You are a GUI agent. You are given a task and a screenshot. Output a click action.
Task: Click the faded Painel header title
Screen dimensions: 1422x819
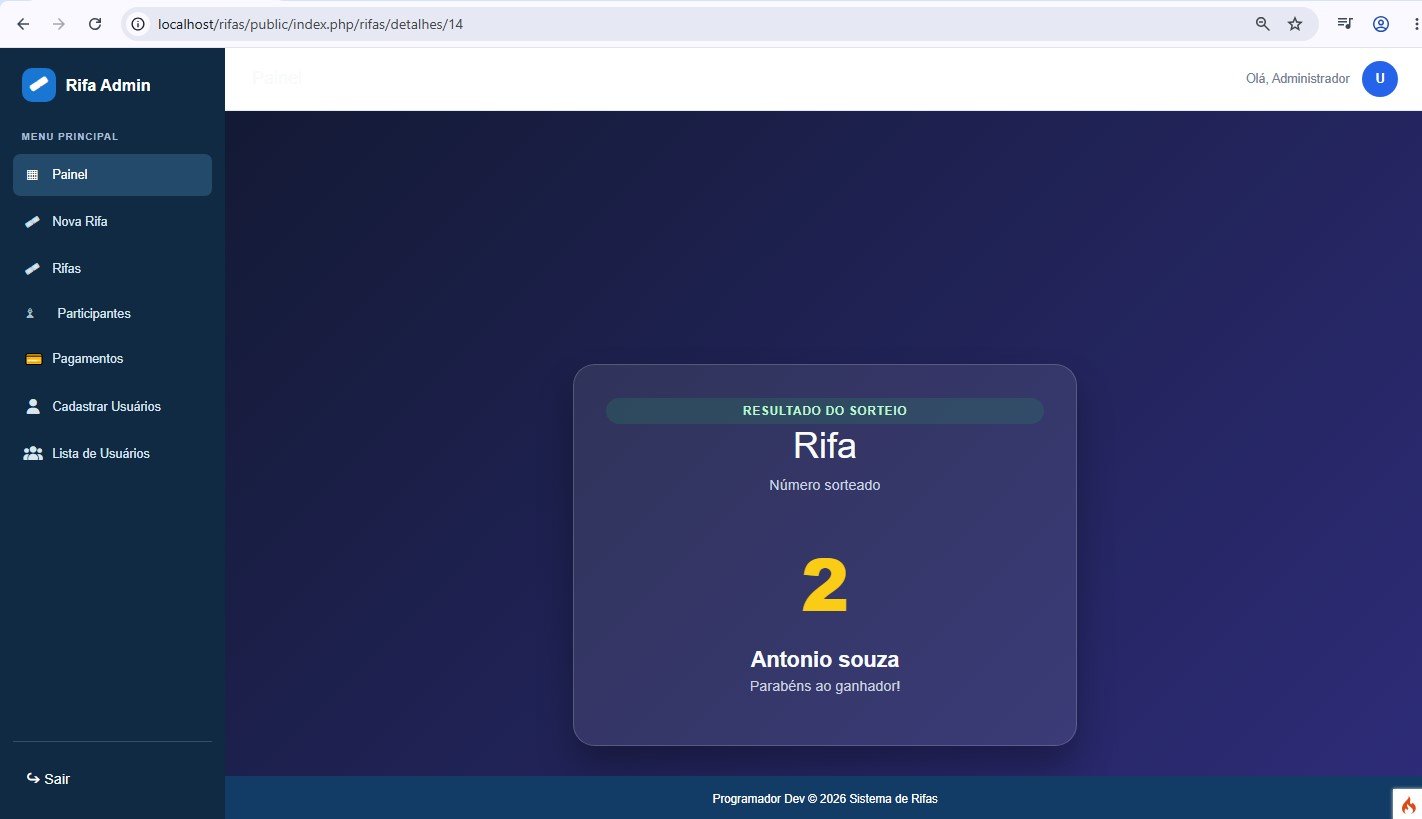pos(277,78)
